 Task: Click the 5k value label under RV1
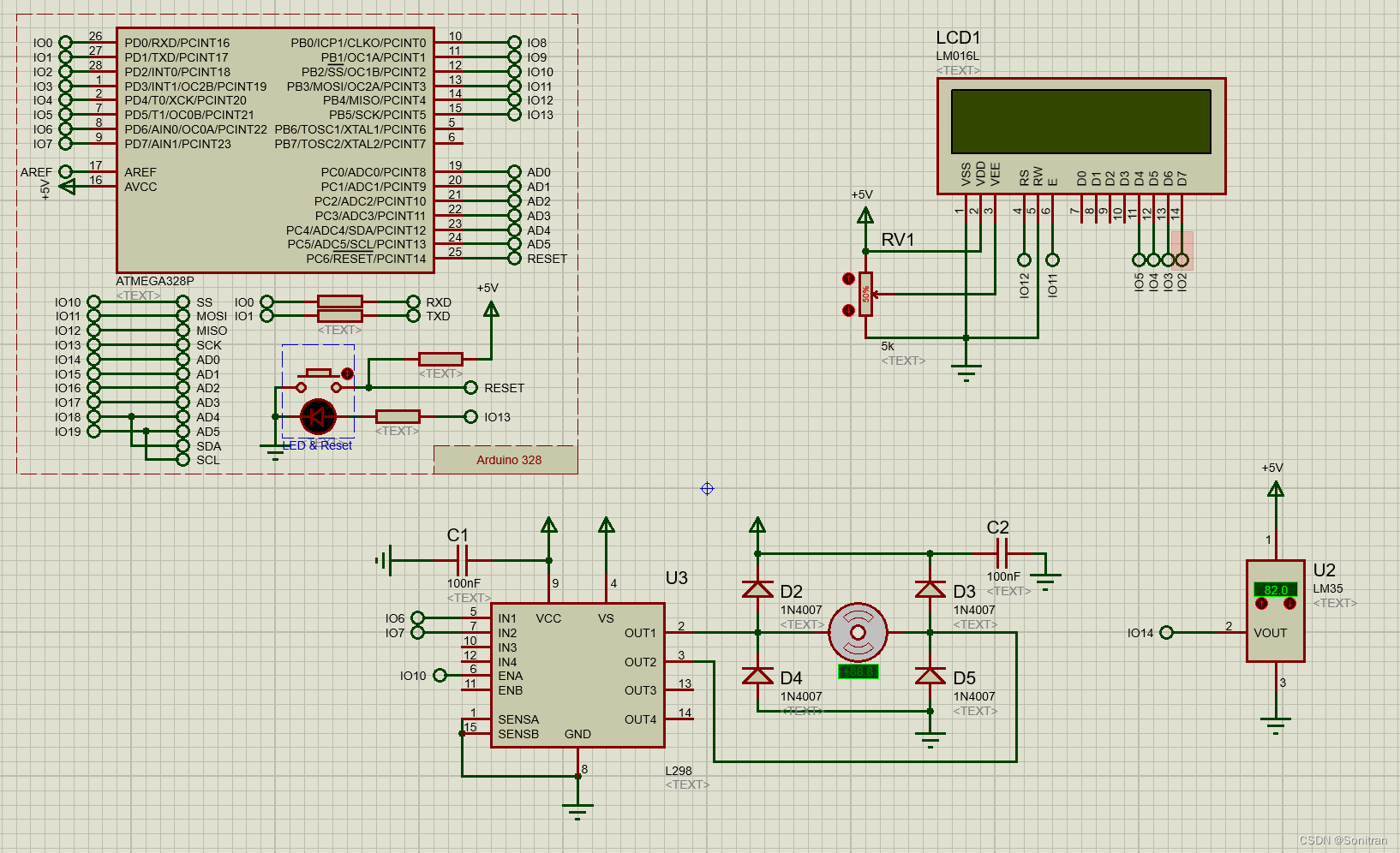pos(888,346)
